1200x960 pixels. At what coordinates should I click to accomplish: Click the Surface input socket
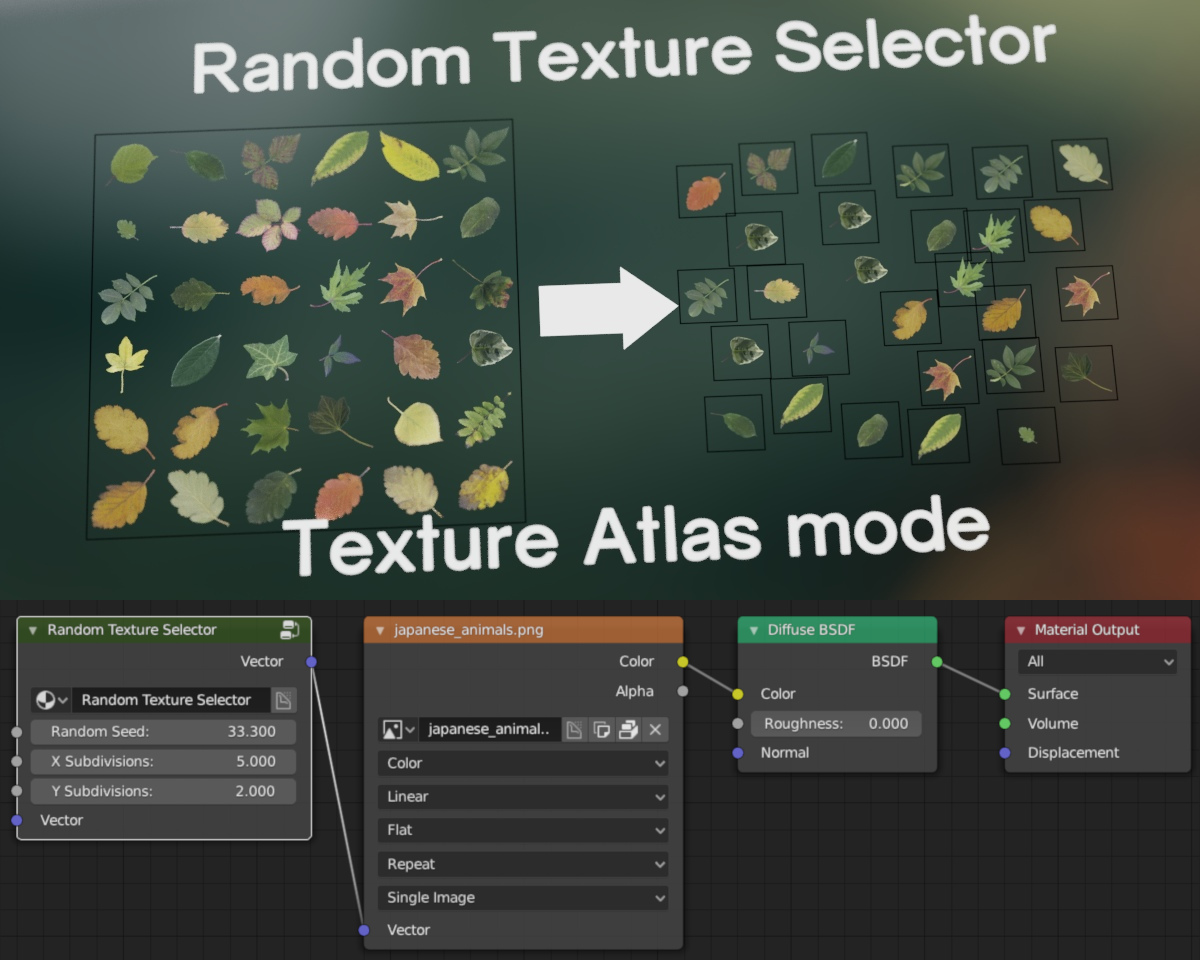[1005, 694]
